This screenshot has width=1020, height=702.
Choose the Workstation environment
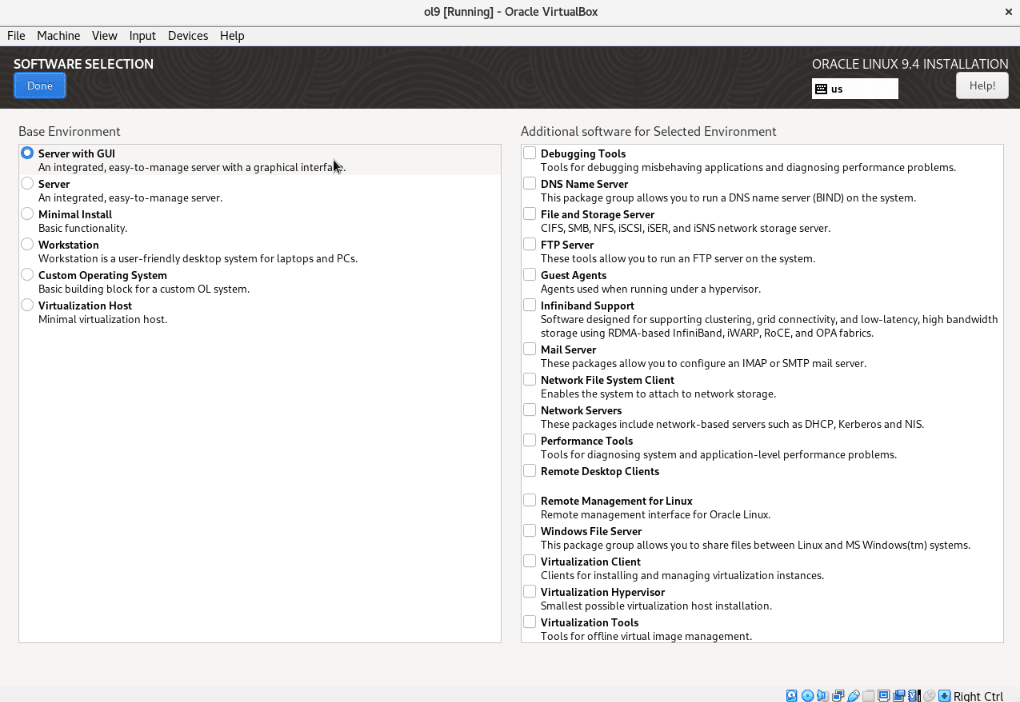27,244
